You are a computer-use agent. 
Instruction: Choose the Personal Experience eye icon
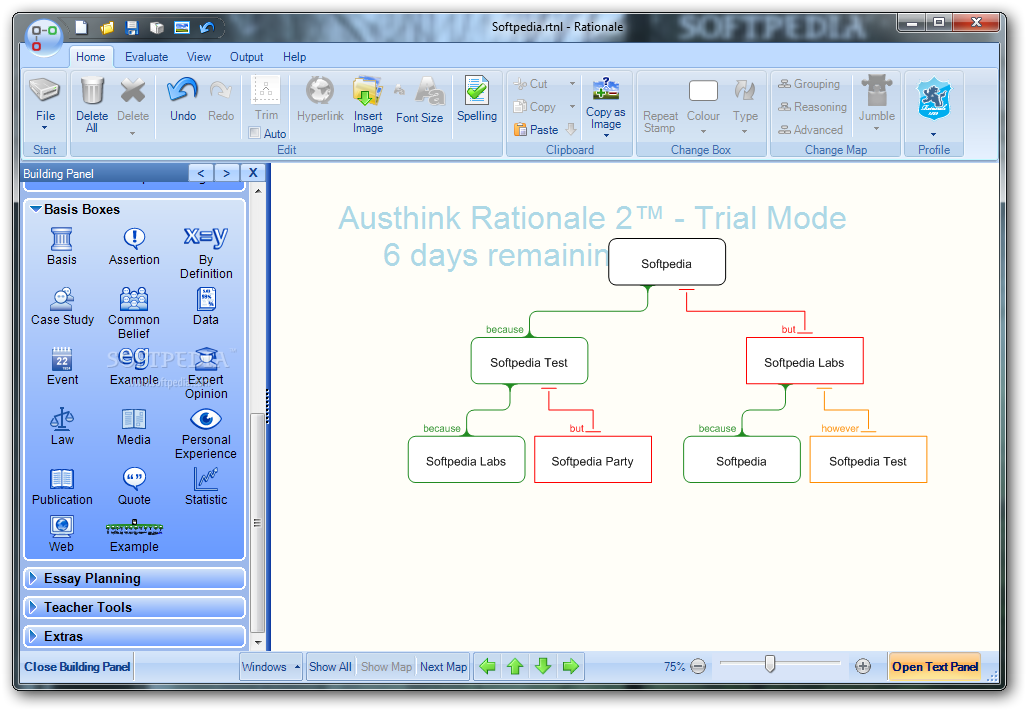(206, 418)
